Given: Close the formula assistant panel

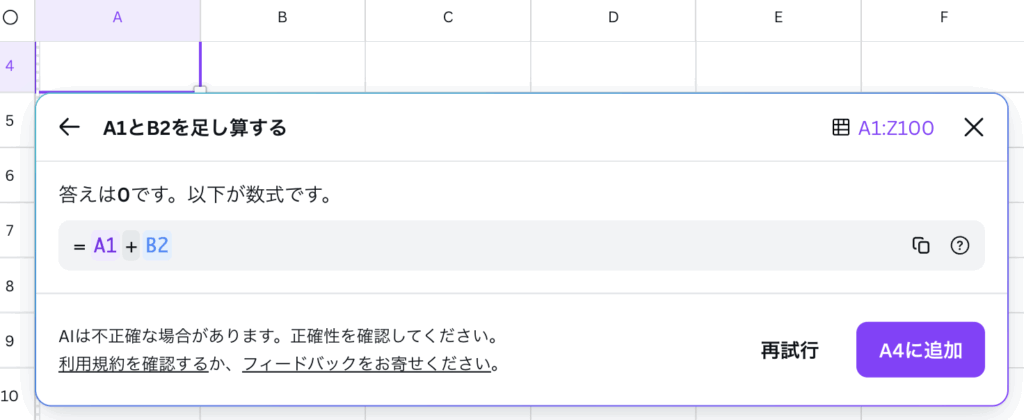Looking at the screenshot, I should click(974, 127).
